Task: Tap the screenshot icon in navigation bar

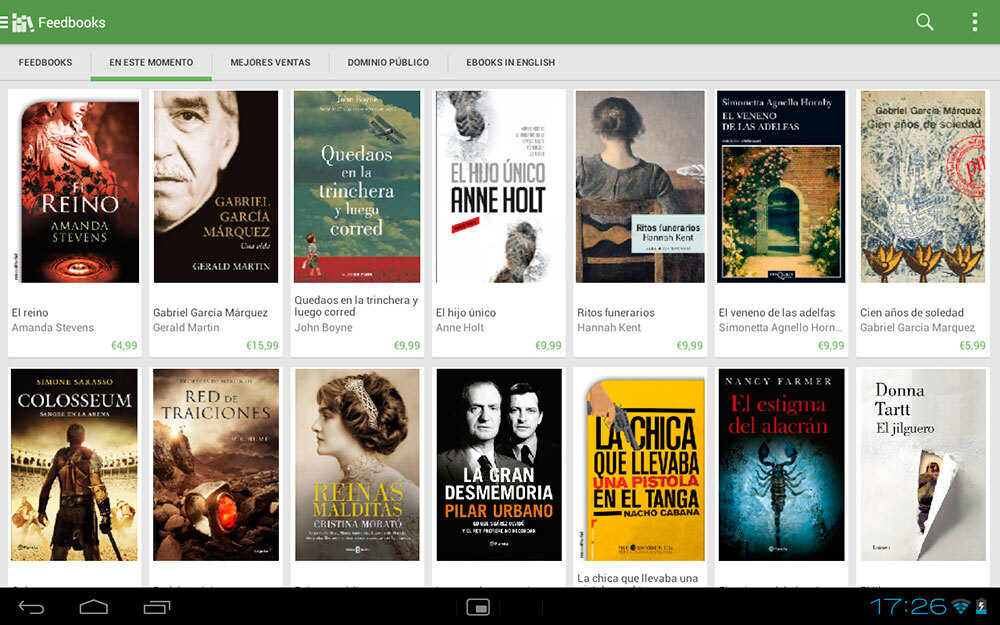Action: point(478,607)
